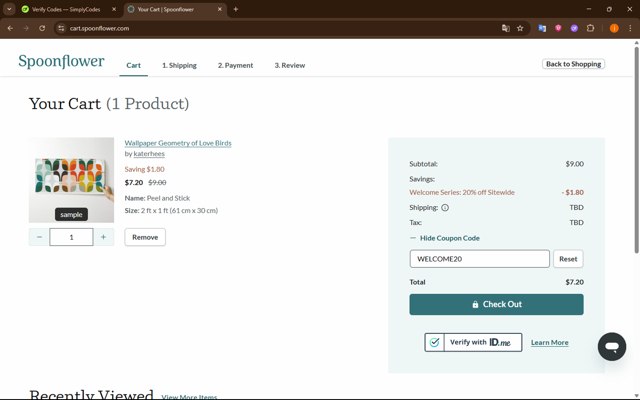Restore down the browser window
This screenshot has height=400, width=640.
[609, 9]
